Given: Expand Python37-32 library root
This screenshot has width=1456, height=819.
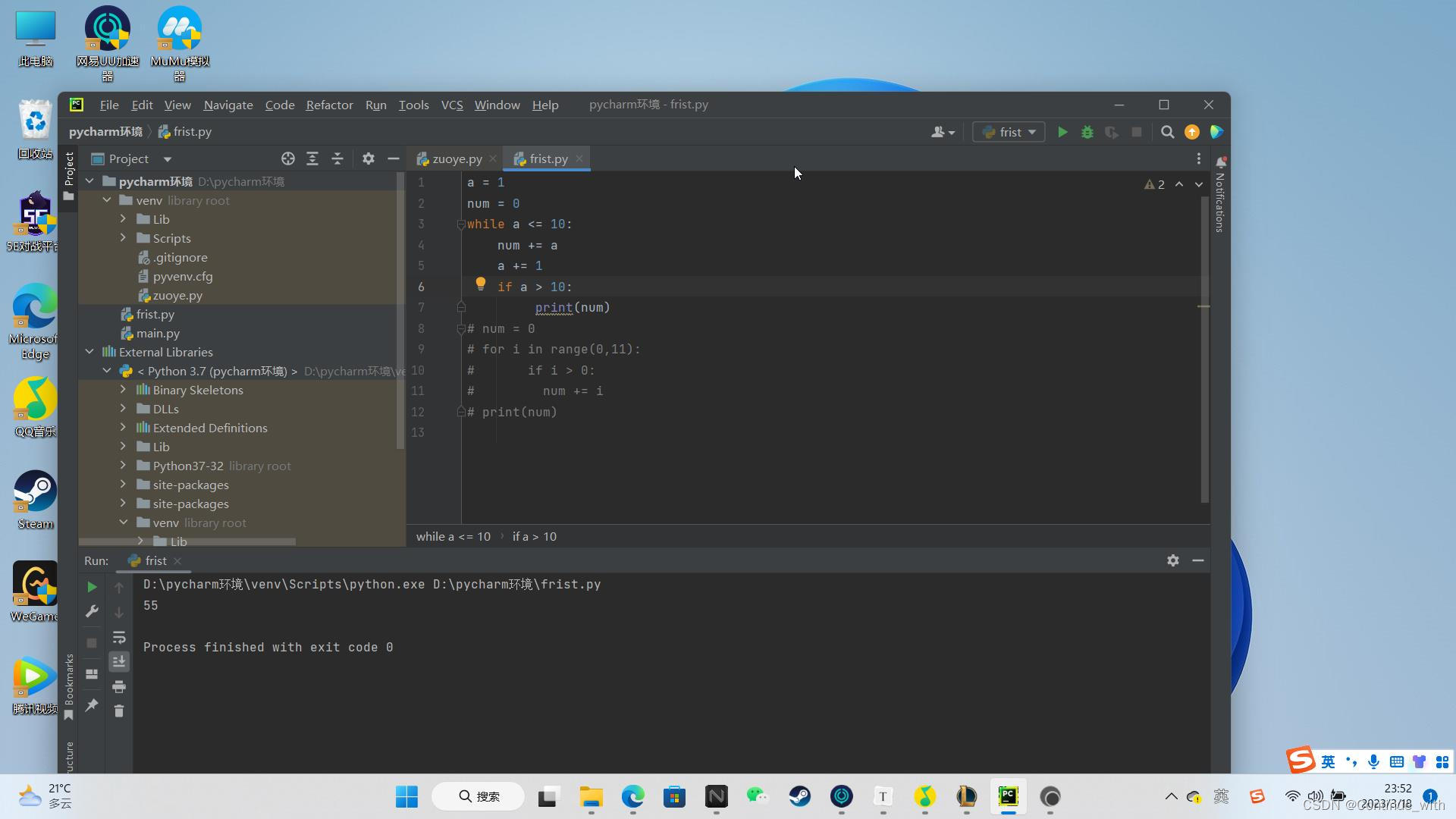Looking at the screenshot, I should click(x=123, y=466).
